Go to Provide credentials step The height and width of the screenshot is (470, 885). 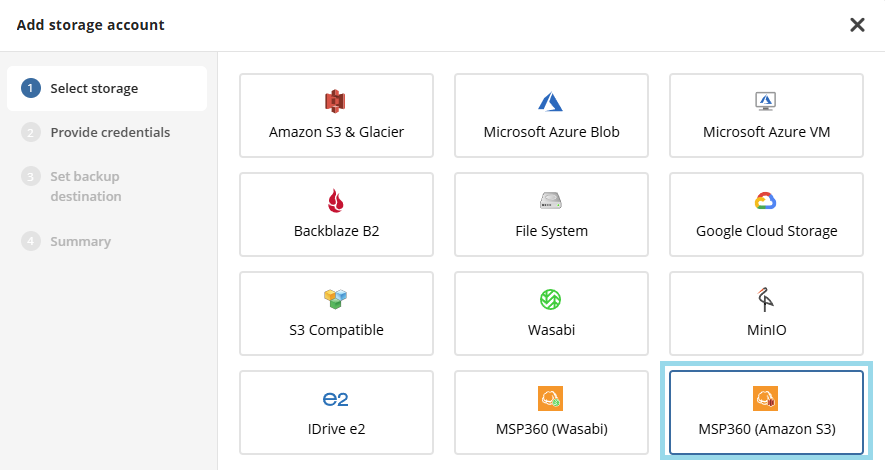[x=110, y=133]
